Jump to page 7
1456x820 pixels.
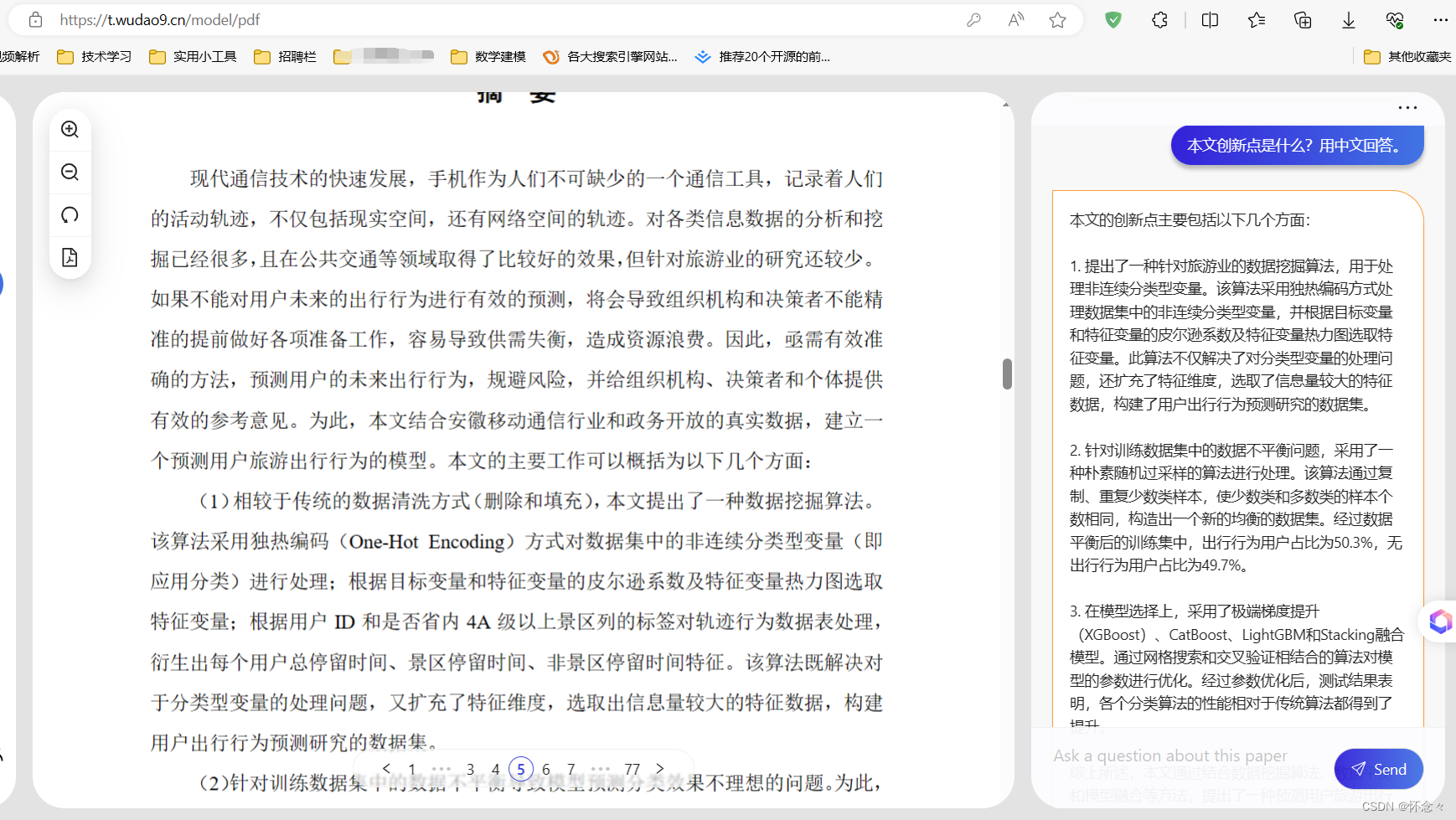click(x=571, y=769)
